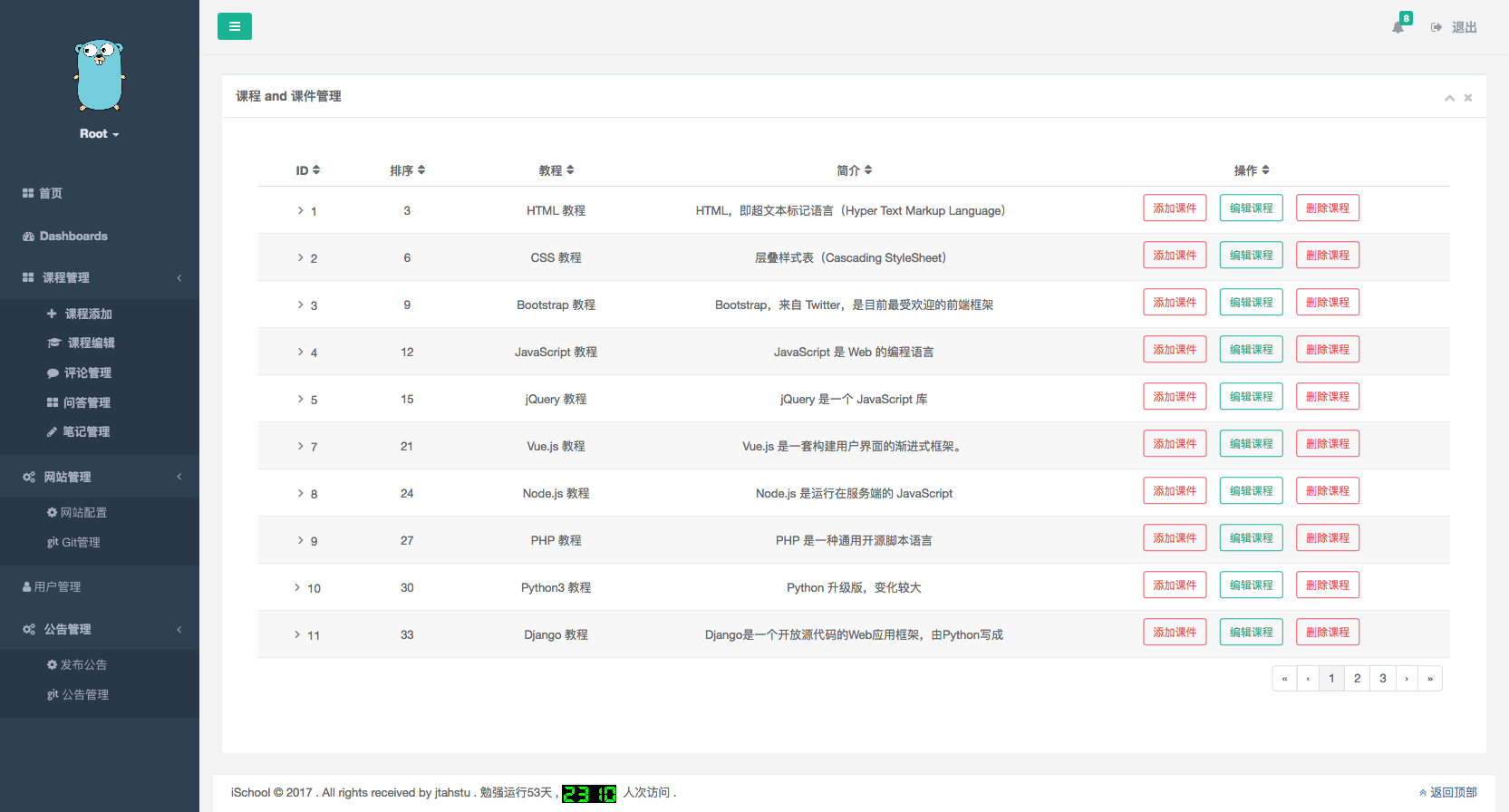Log out with the 退出 link

[x=1455, y=27]
